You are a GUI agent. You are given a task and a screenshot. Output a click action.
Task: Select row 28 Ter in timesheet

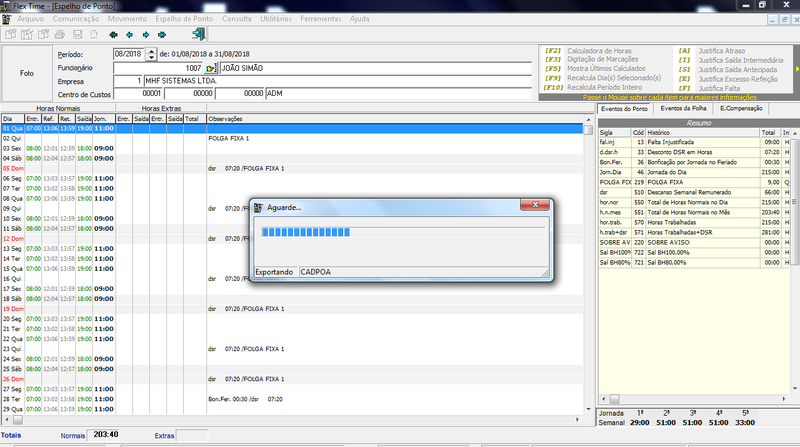(x=292, y=399)
